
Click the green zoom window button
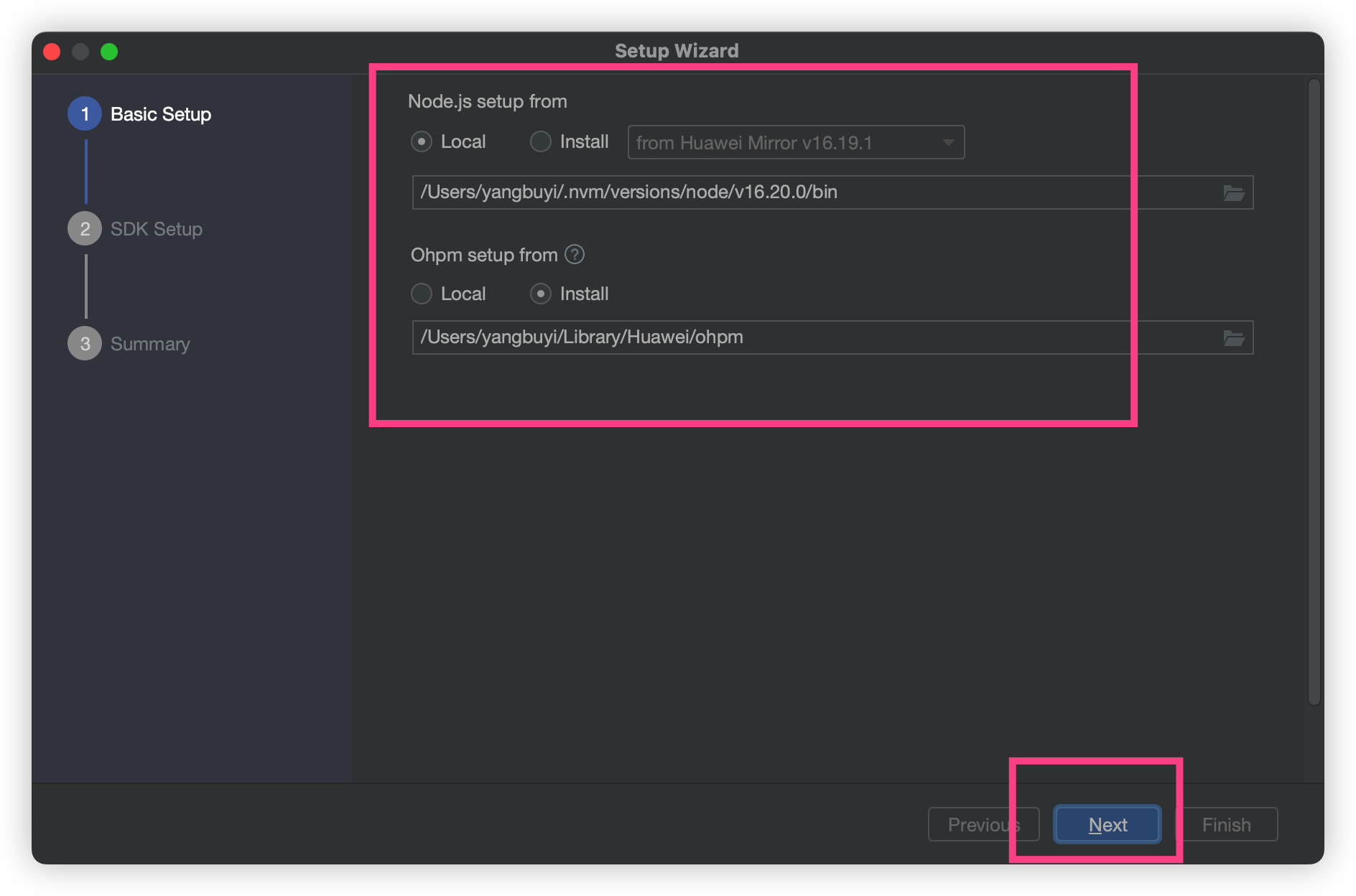point(109,52)
